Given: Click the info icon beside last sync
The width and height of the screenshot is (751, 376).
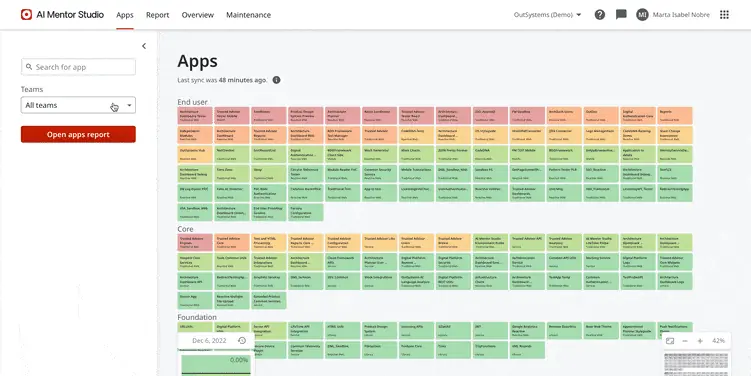Looking at the screenshot, I should click(x=276, y=80).
